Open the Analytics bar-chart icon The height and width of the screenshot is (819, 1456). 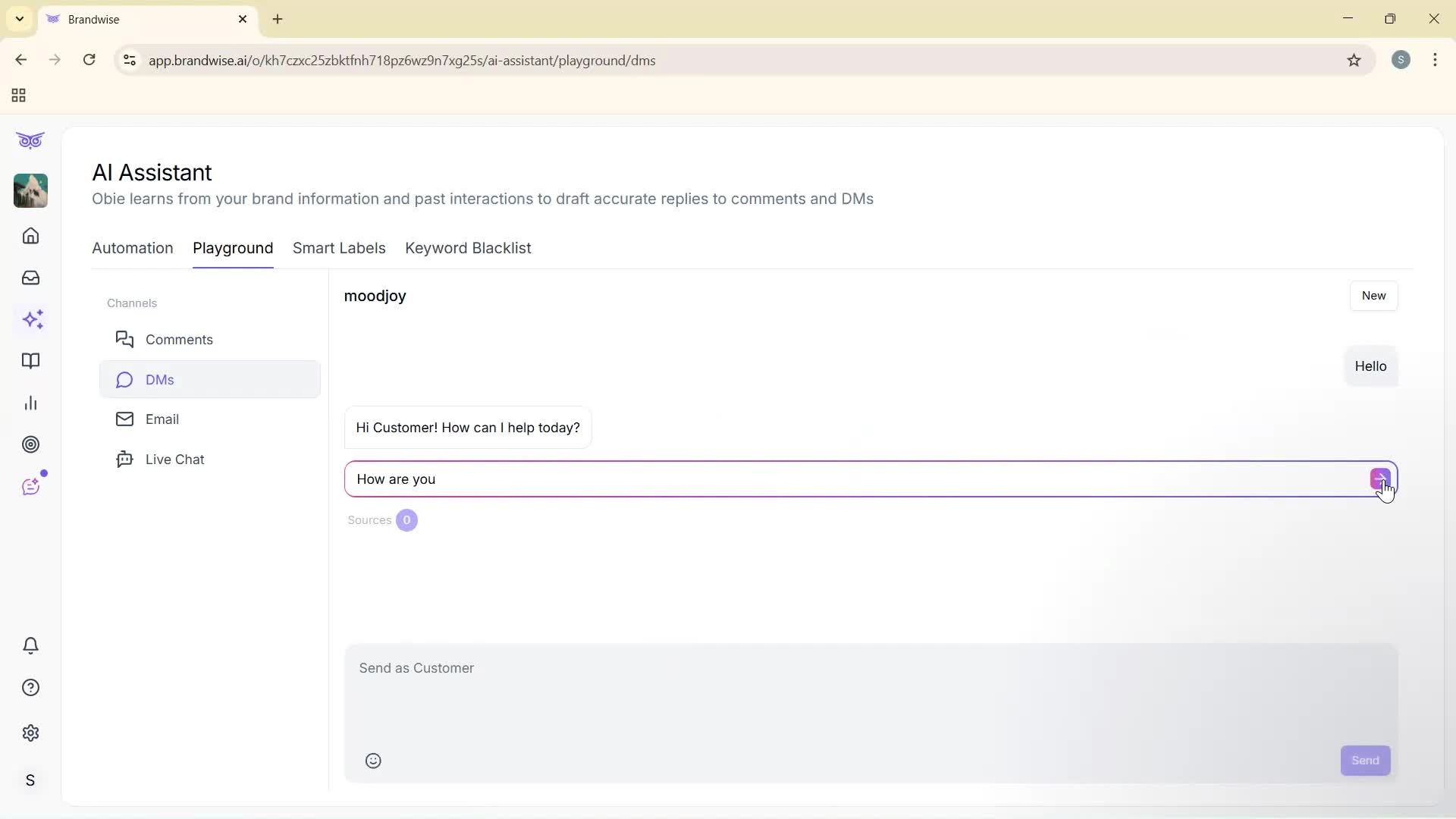tap(30, 403)
